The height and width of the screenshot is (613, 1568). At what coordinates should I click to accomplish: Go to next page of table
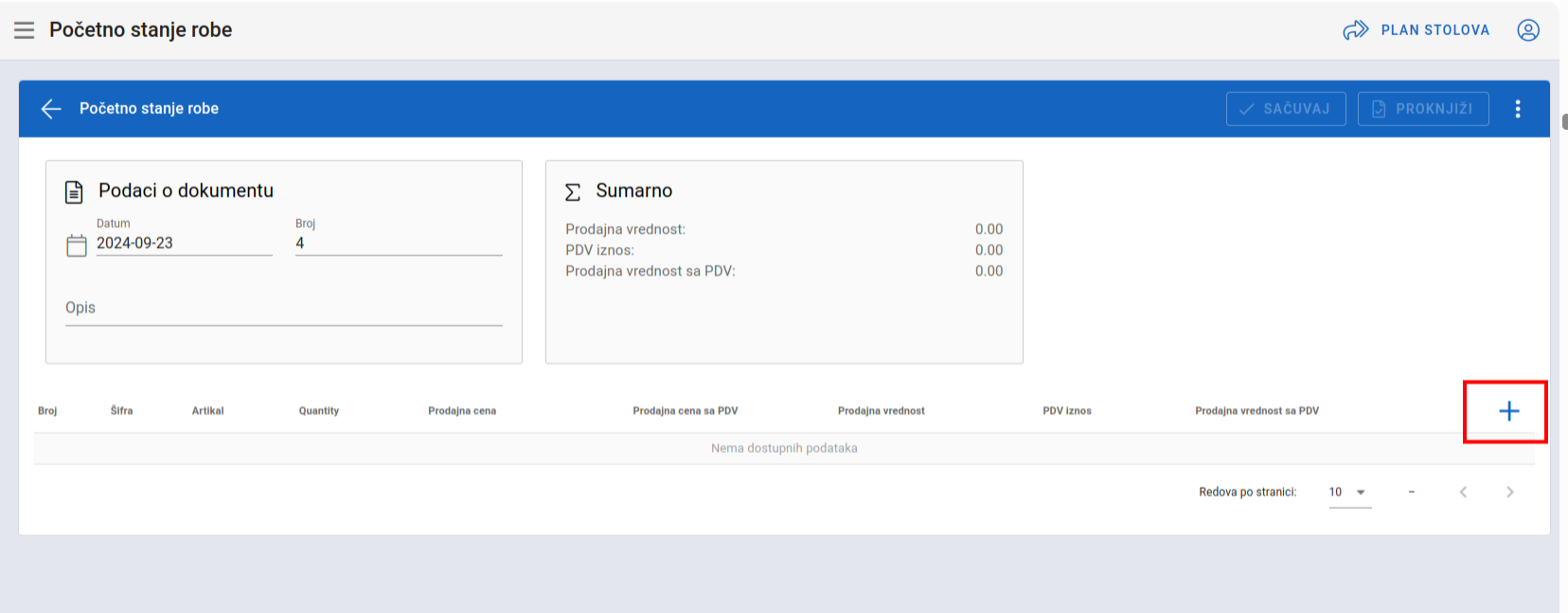pos(1510,492)
